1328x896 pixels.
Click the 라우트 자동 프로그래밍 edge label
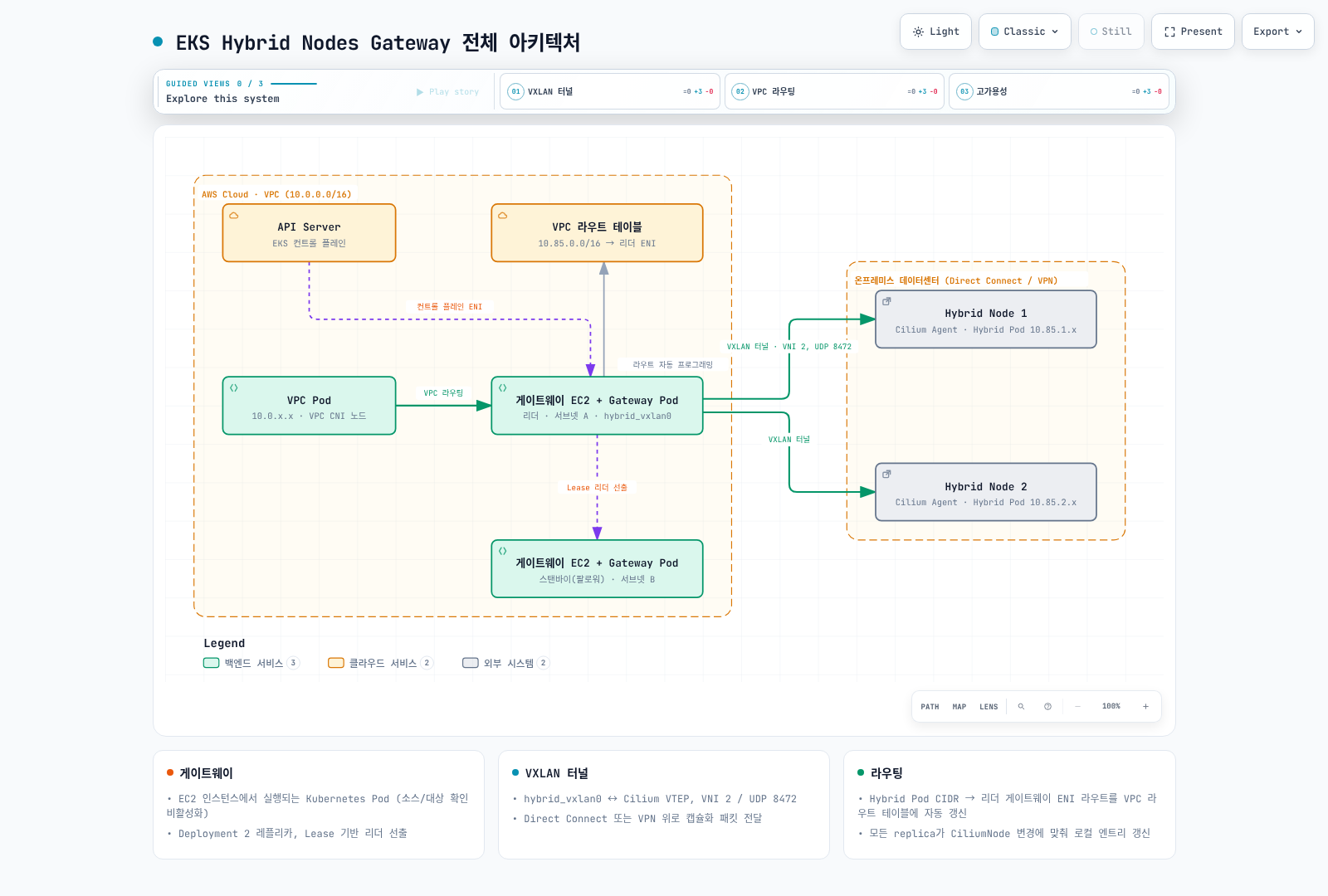click(x=672, y=365)
